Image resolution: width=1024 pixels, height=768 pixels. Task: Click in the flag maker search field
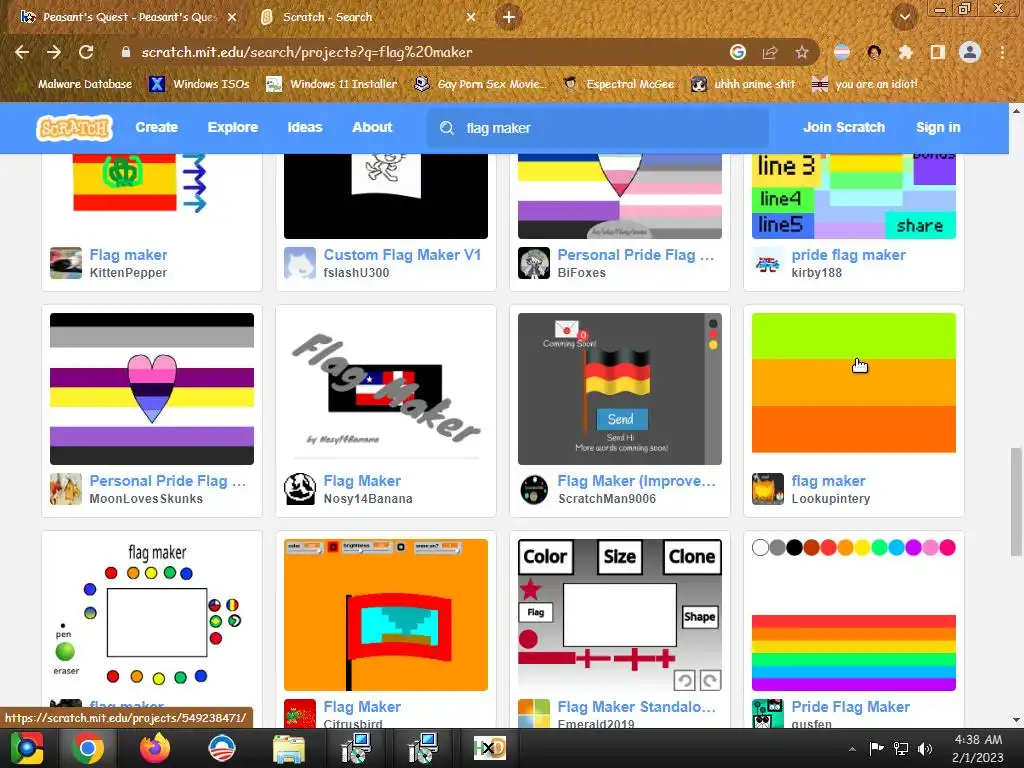pos(598,128)
